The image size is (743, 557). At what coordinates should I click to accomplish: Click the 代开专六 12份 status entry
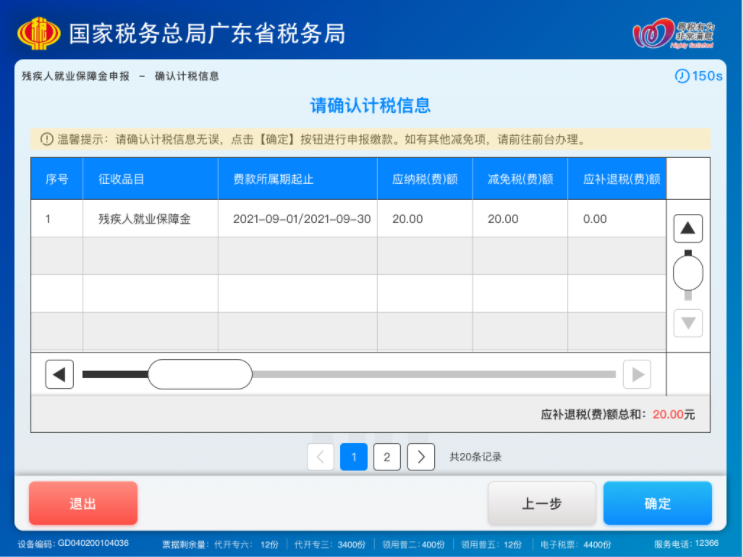click(x=246, y=545)
